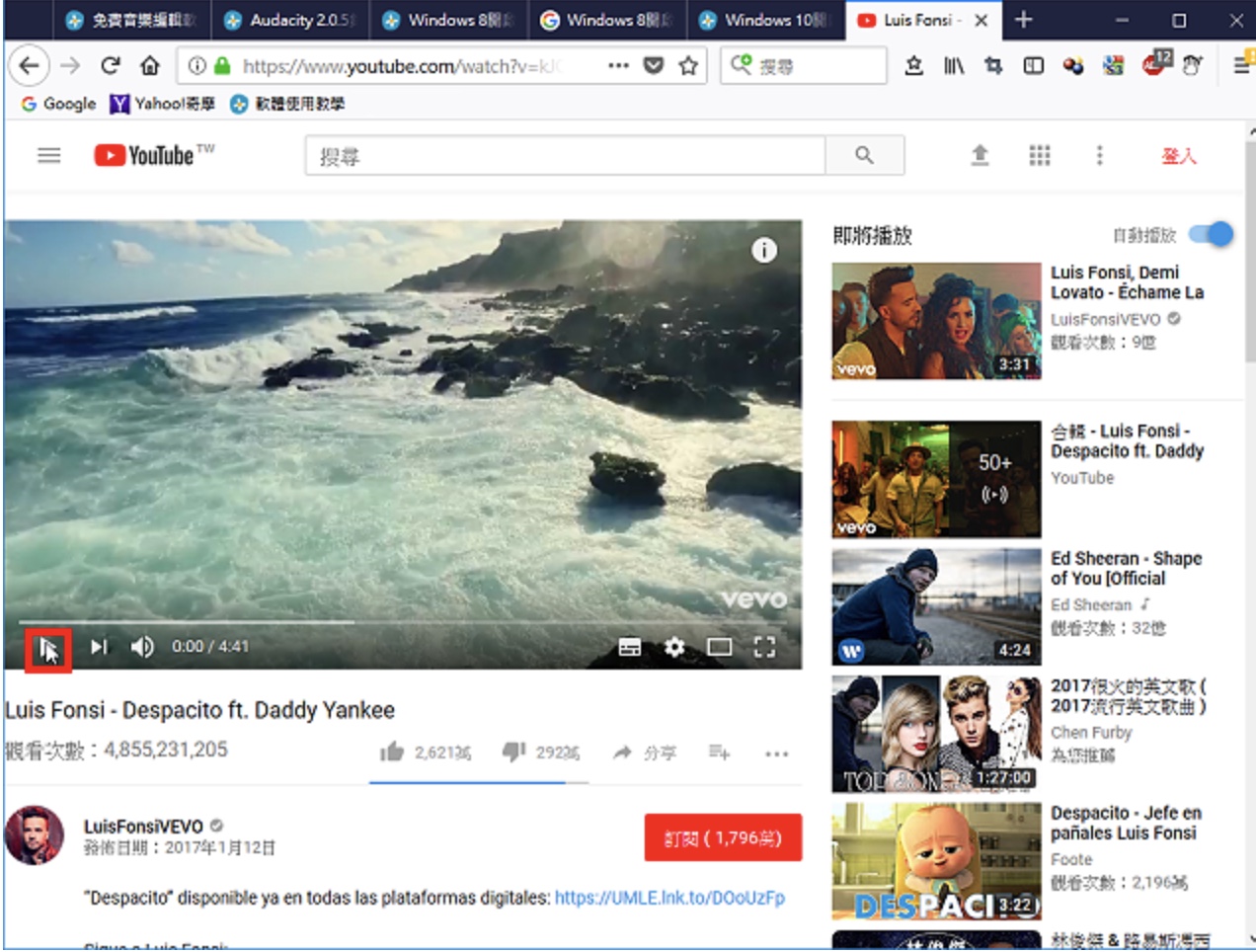Open the 1:27:00 2017 songs compilation thumbnail
Viewport: 1256px width, 952px height.
click(936, 734)
